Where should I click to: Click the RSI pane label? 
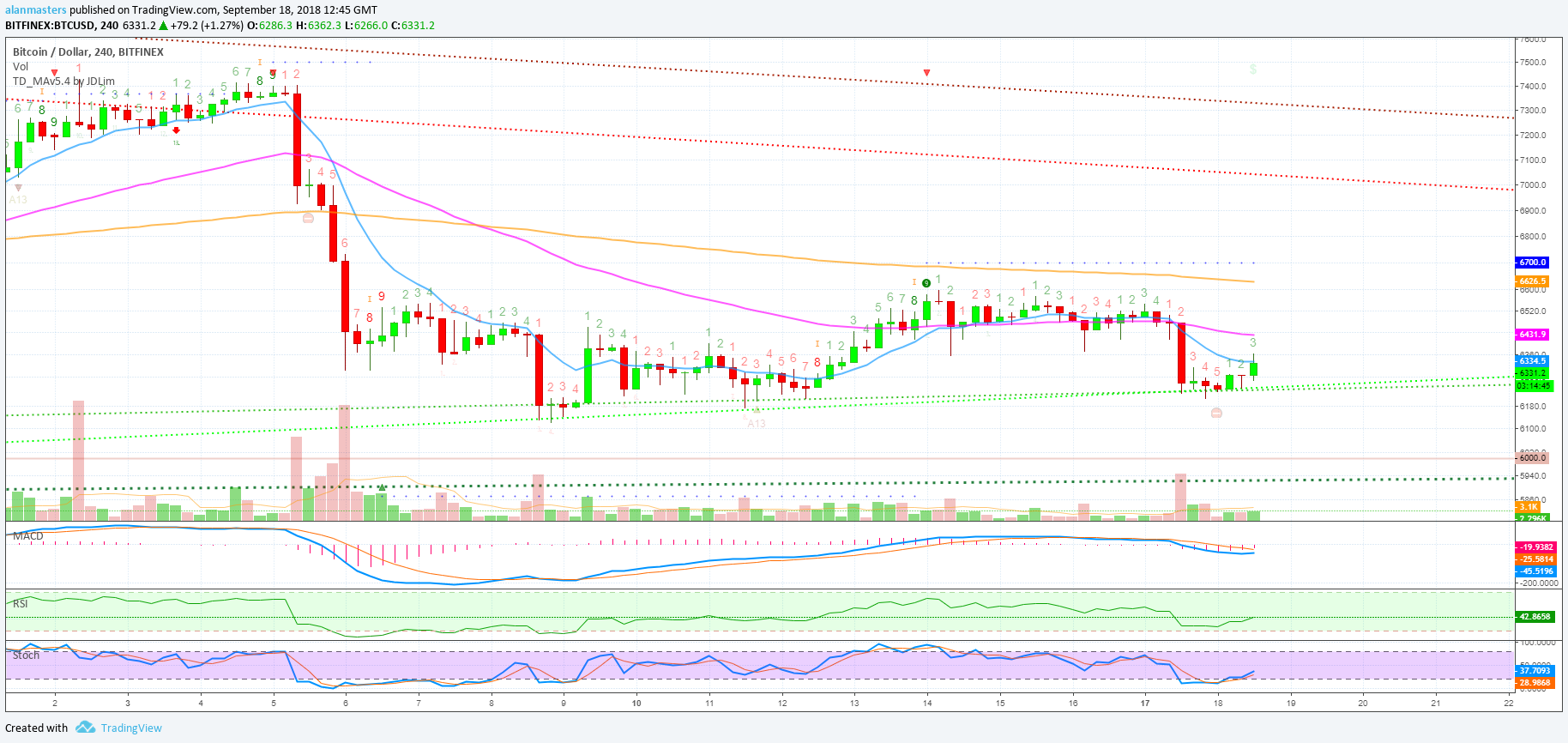pos(21,603)
